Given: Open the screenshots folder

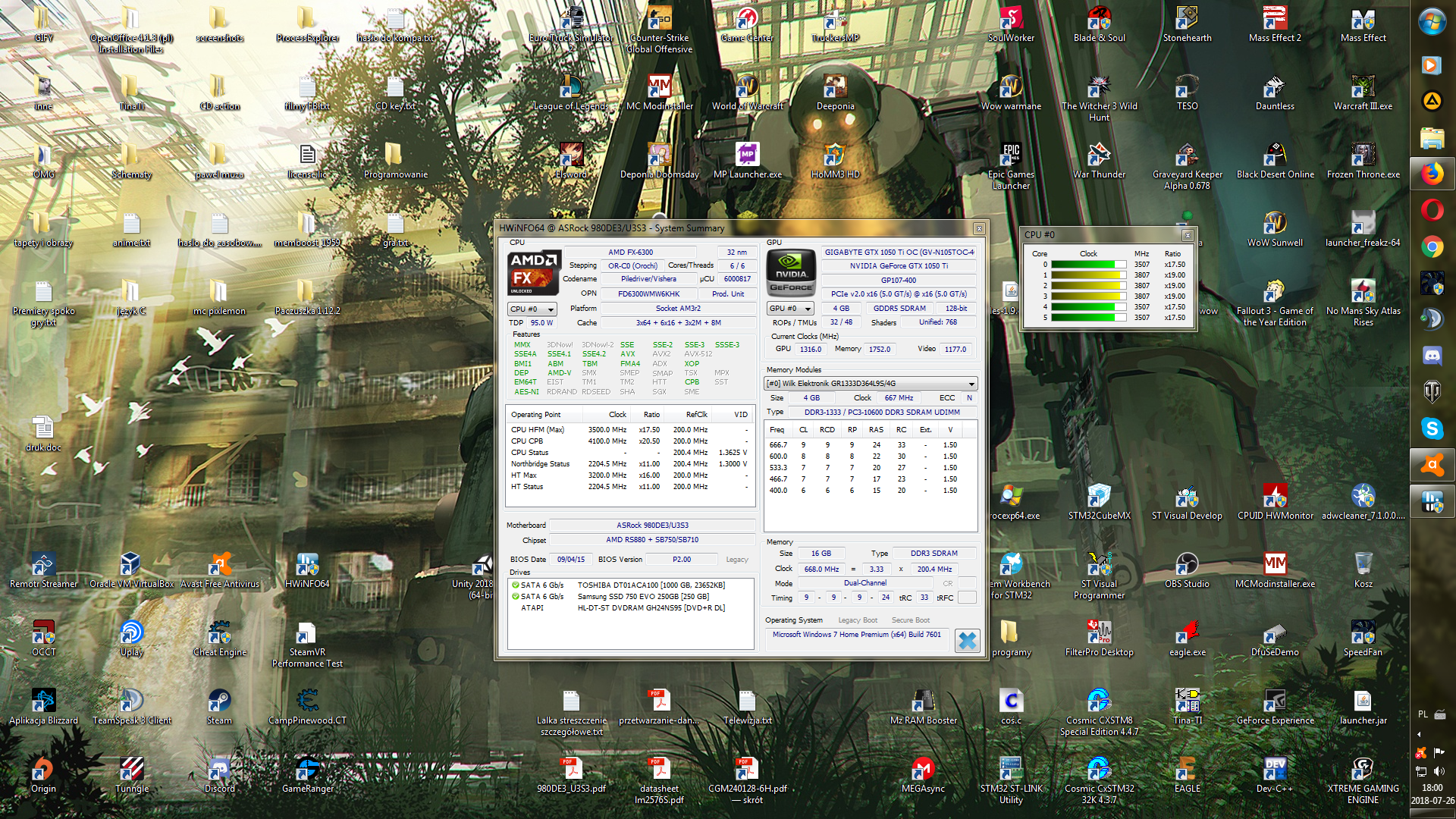Looking at the screenshot, I should pyautogui.click(x=219, y=24).
